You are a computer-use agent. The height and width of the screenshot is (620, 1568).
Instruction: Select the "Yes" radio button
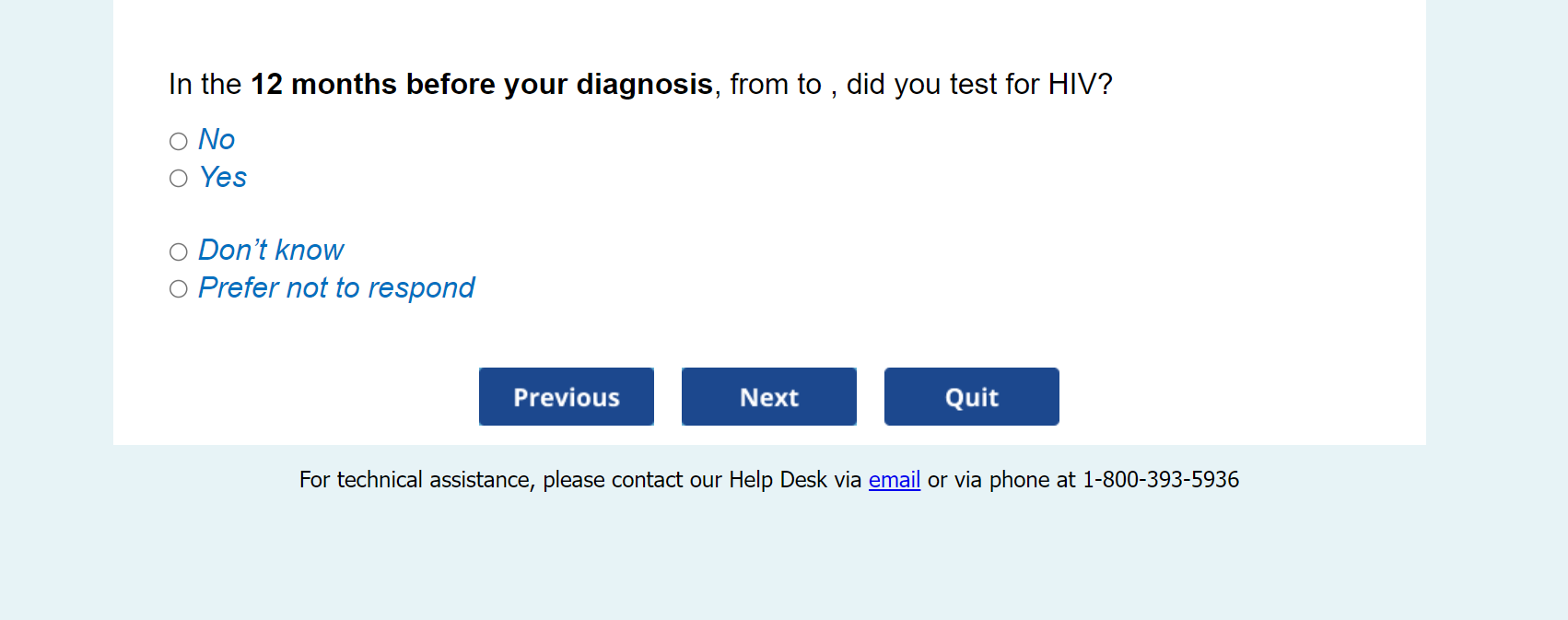point(179,179)
